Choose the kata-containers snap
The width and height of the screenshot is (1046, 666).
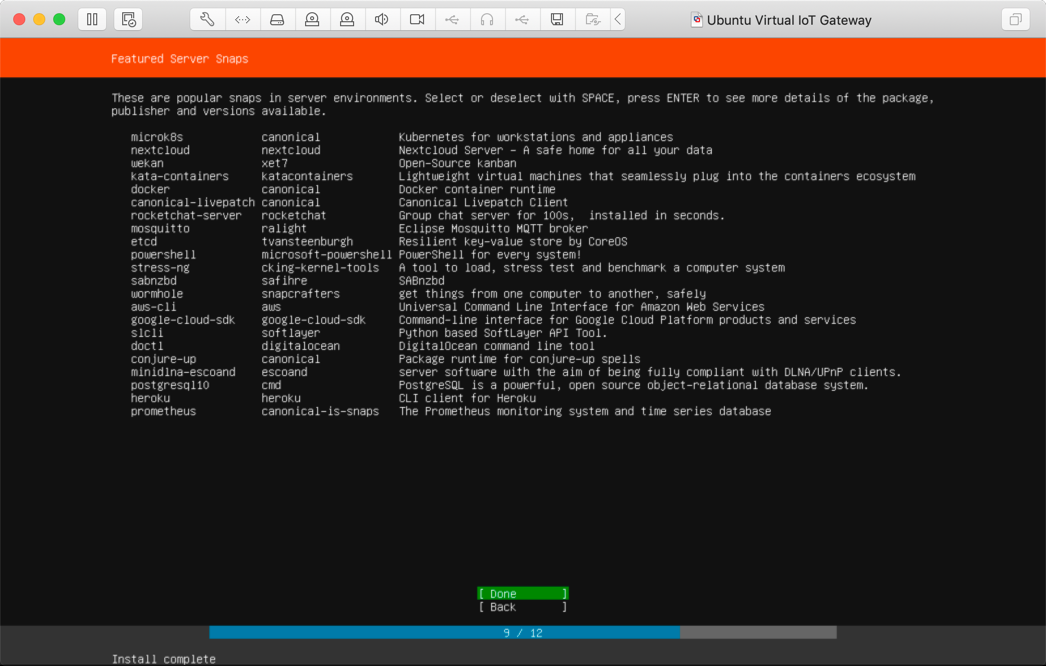tap(522, 176)
